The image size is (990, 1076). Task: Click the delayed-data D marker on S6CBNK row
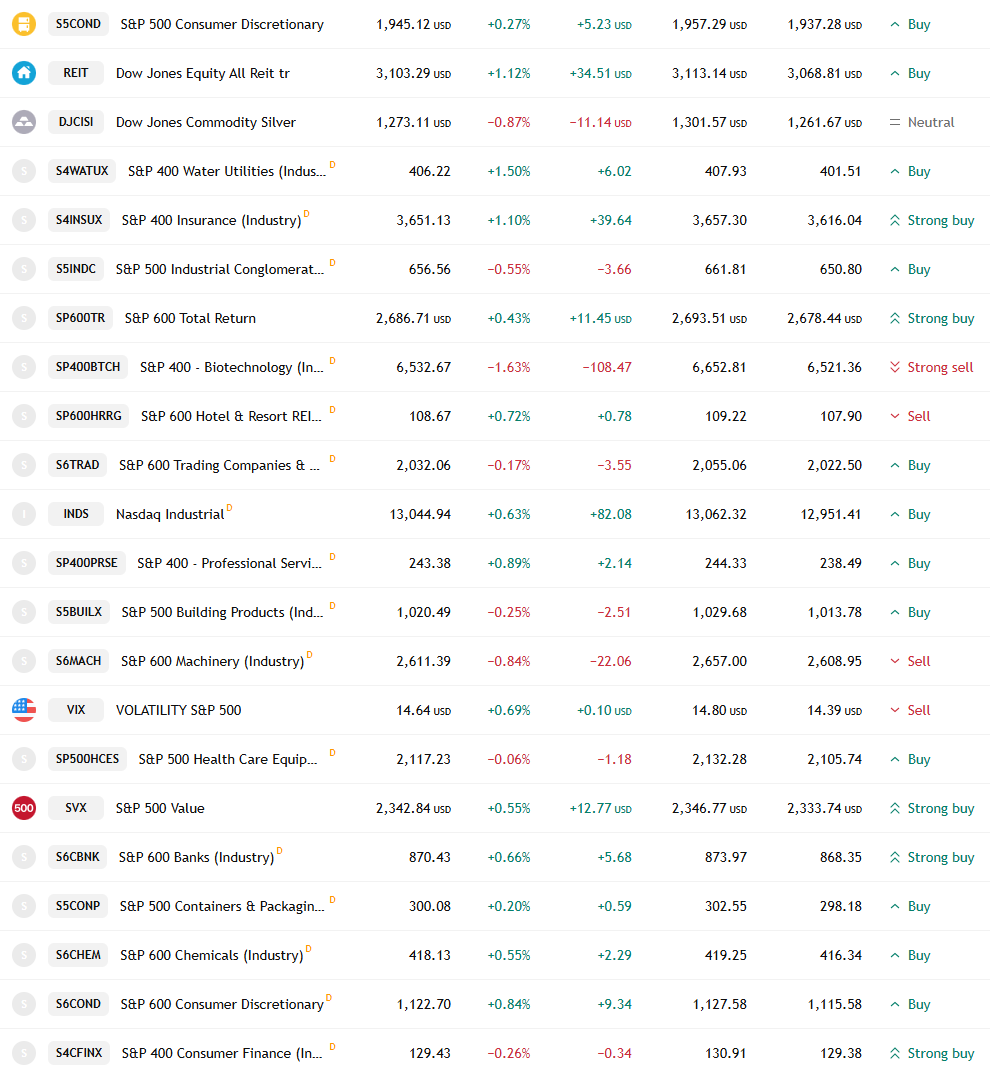(279, 850)
